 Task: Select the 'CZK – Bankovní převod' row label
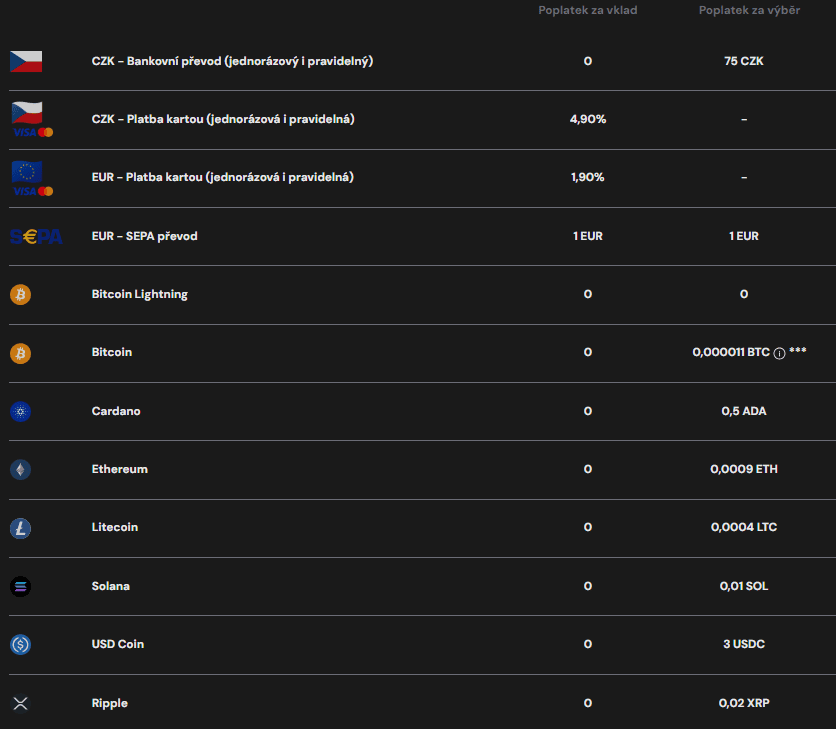click(232, 61)
